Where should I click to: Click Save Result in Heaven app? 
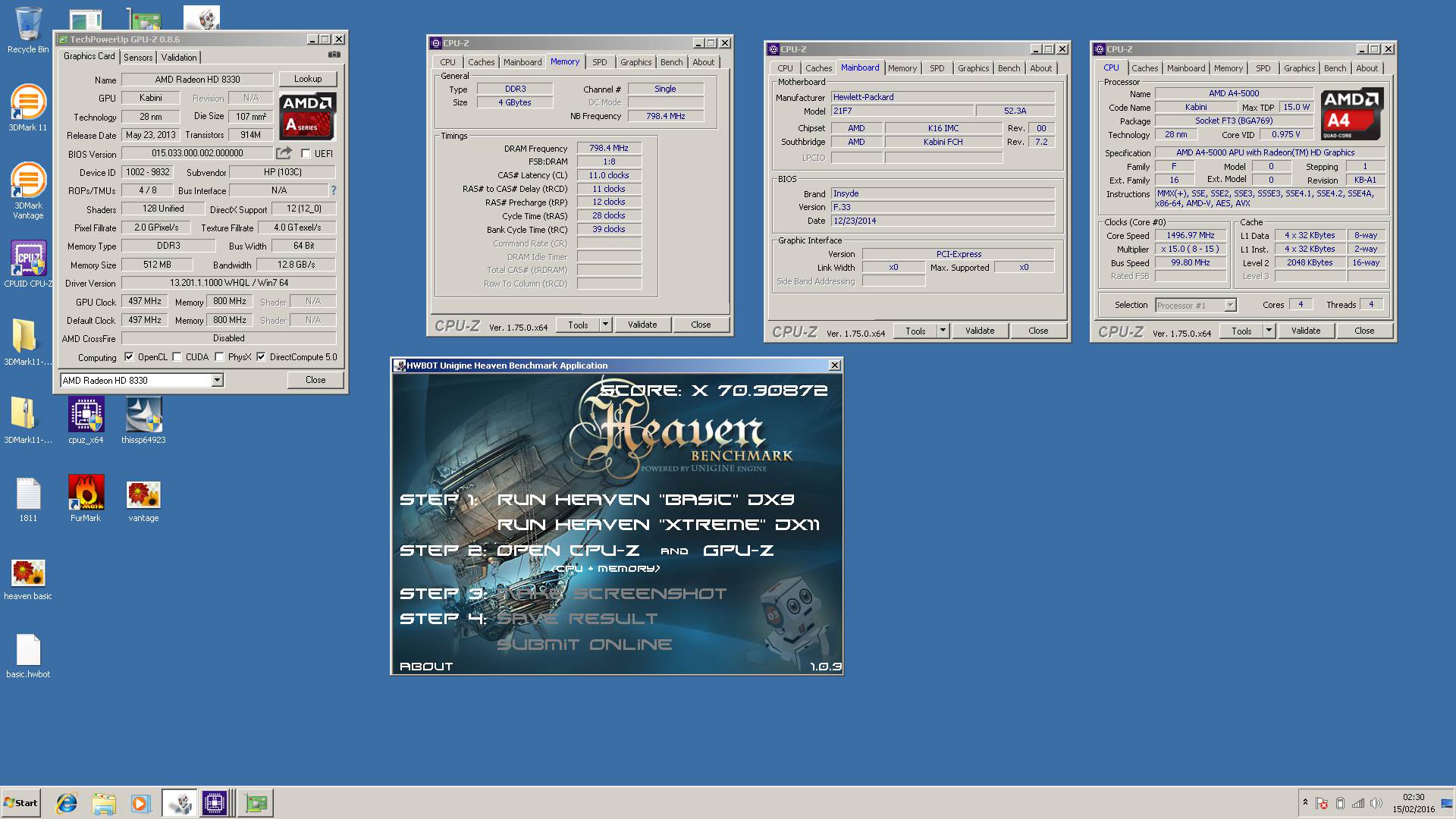pyautogui.click(x=577, y=619)
